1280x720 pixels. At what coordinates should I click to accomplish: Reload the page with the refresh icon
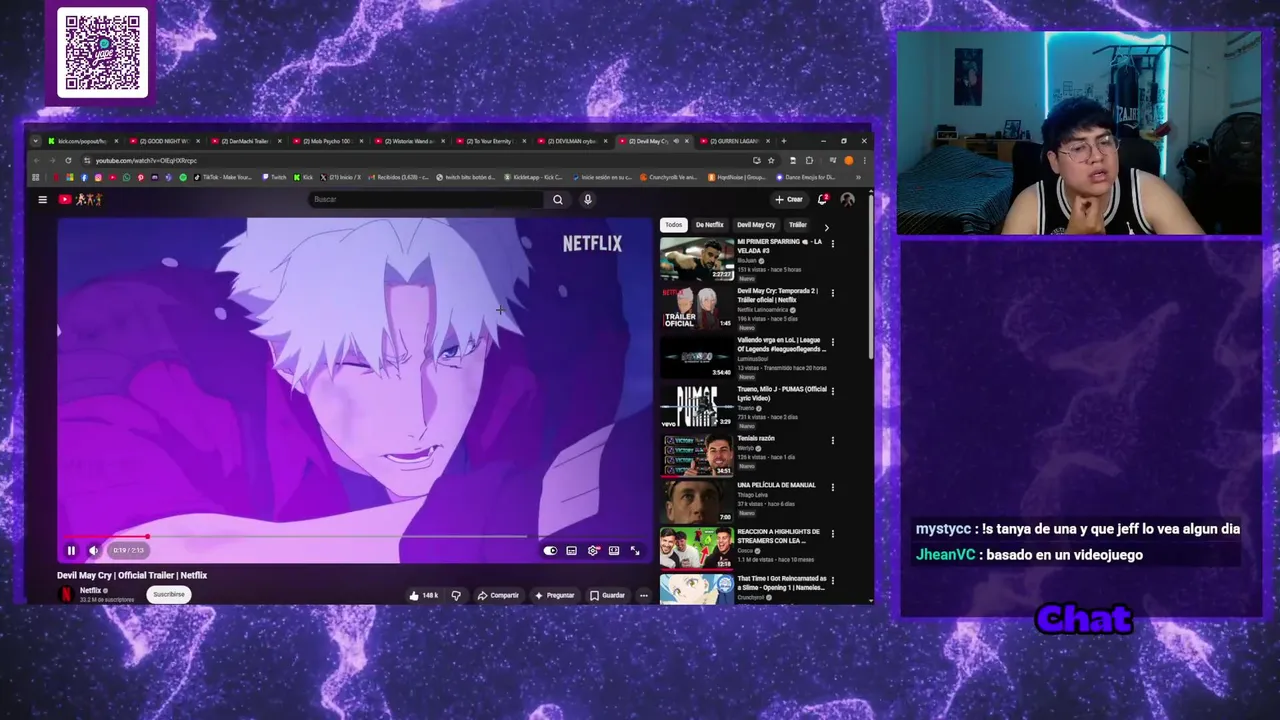pyautogui.click(x=68, y=160)
